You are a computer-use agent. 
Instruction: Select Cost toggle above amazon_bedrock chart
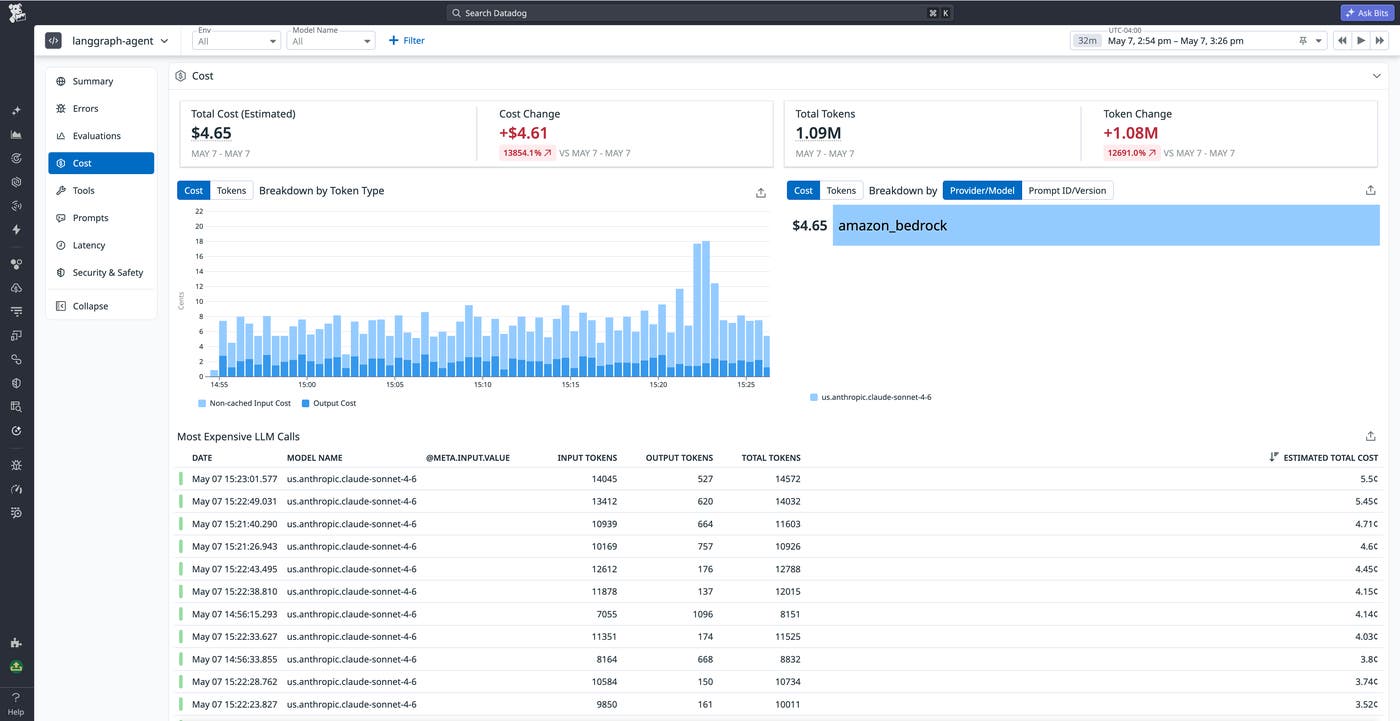click(x=804, y=190)
